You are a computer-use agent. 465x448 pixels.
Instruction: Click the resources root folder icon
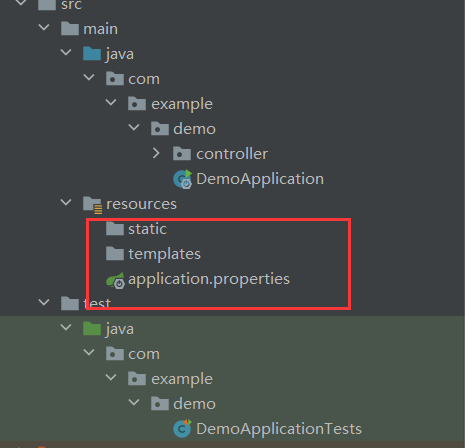92,205
